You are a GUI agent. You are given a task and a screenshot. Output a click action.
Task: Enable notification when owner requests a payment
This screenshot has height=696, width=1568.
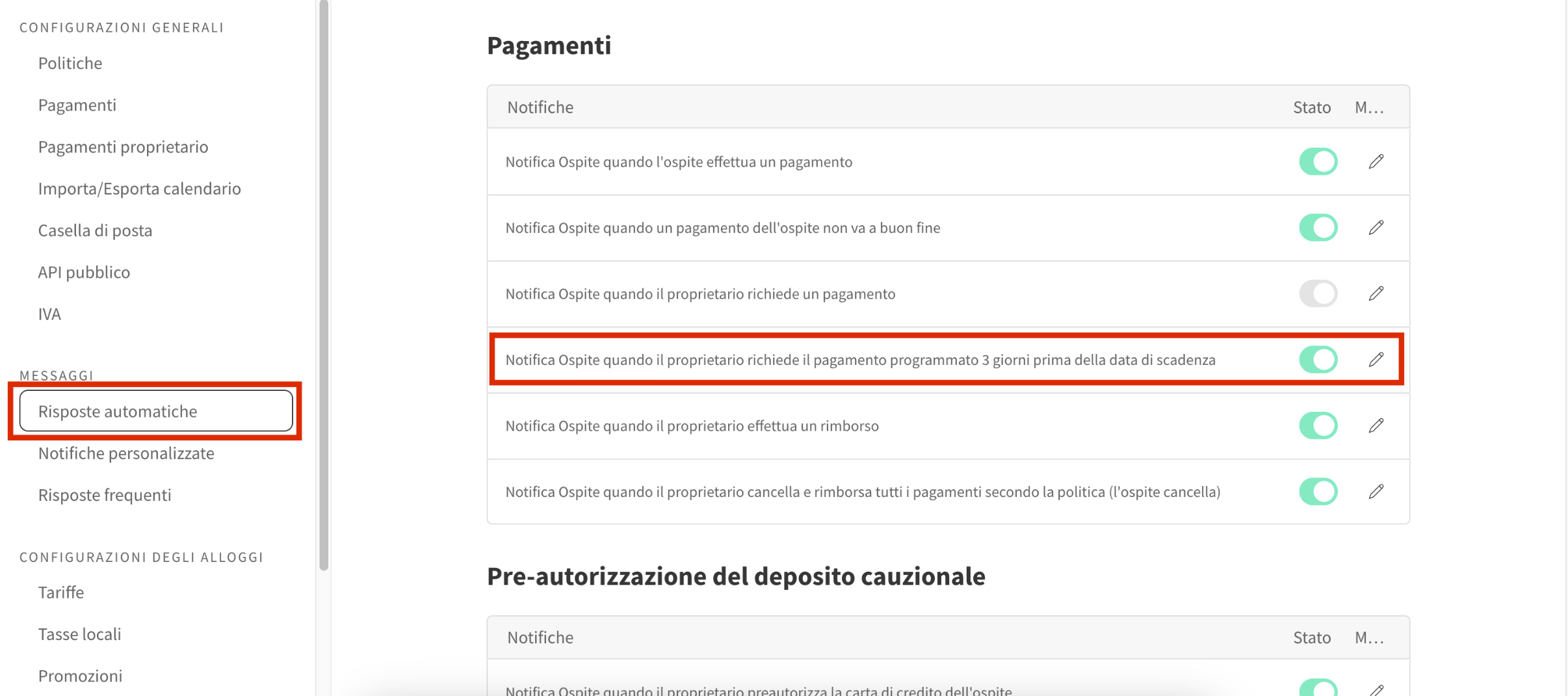click(x=1318, y=293)
